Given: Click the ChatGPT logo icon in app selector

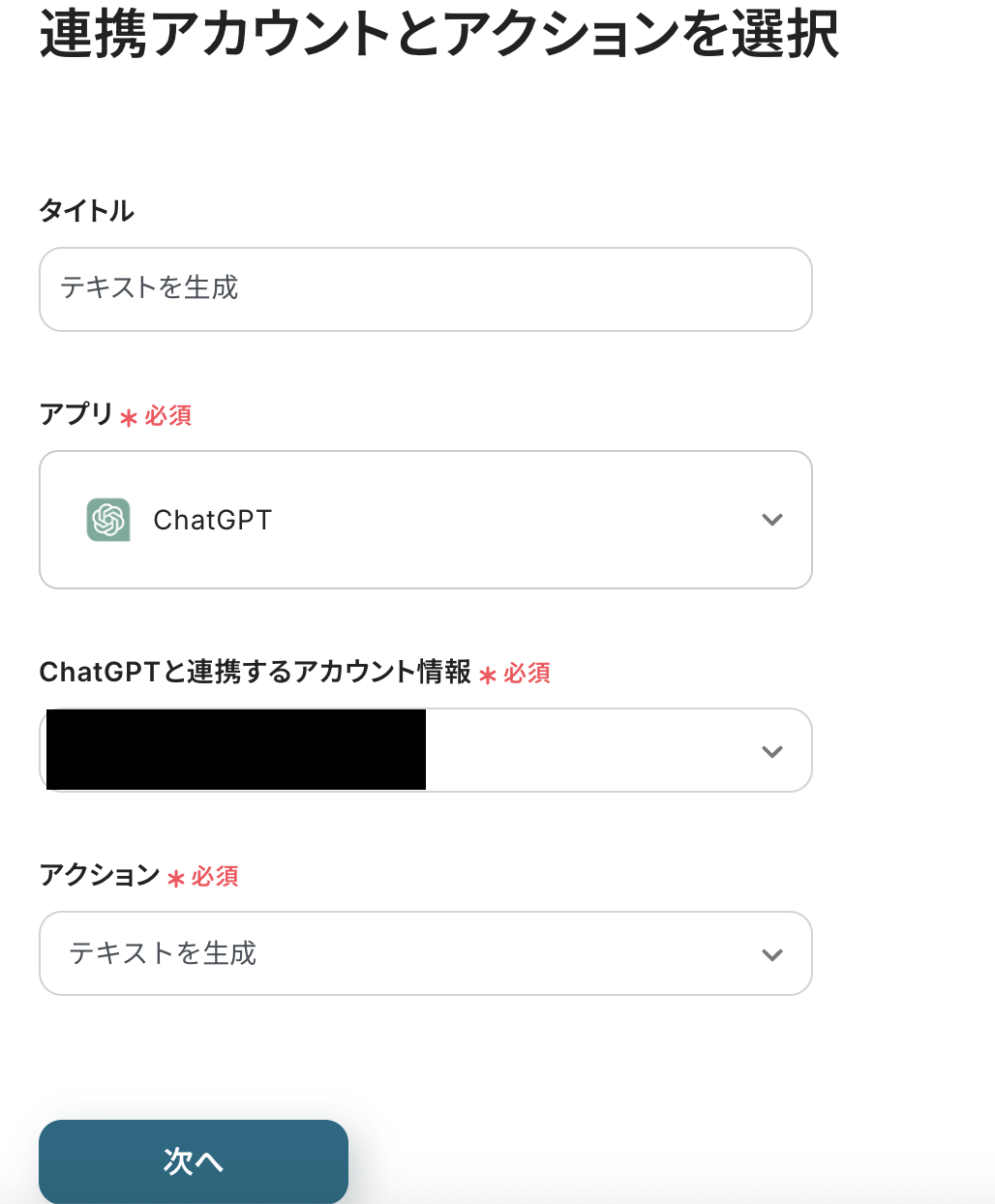Looking at the screenshot, I should [108, 520].
